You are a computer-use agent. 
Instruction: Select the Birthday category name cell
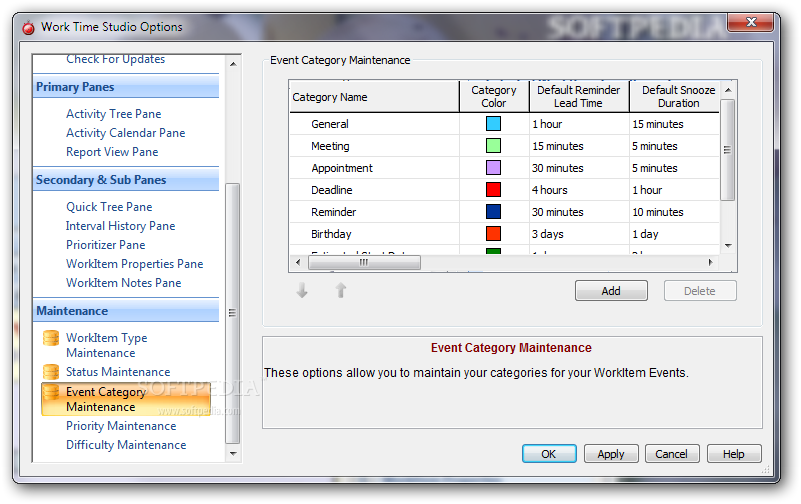click(x=374, y=234)
